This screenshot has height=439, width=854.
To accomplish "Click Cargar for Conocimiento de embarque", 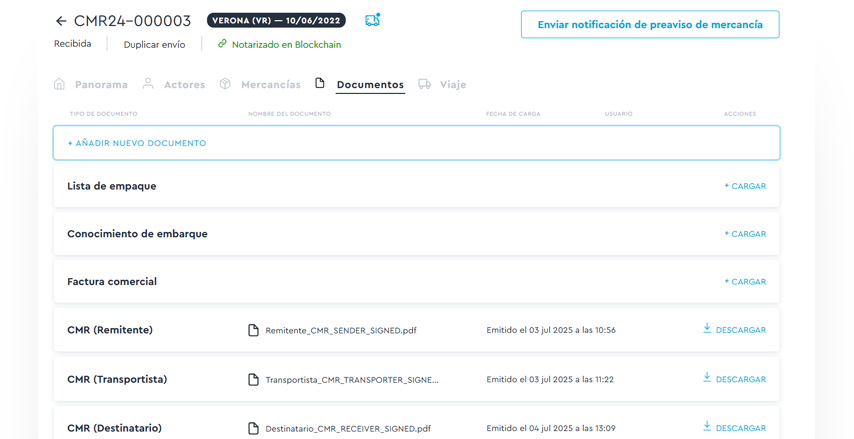I will tap(745, 234).
